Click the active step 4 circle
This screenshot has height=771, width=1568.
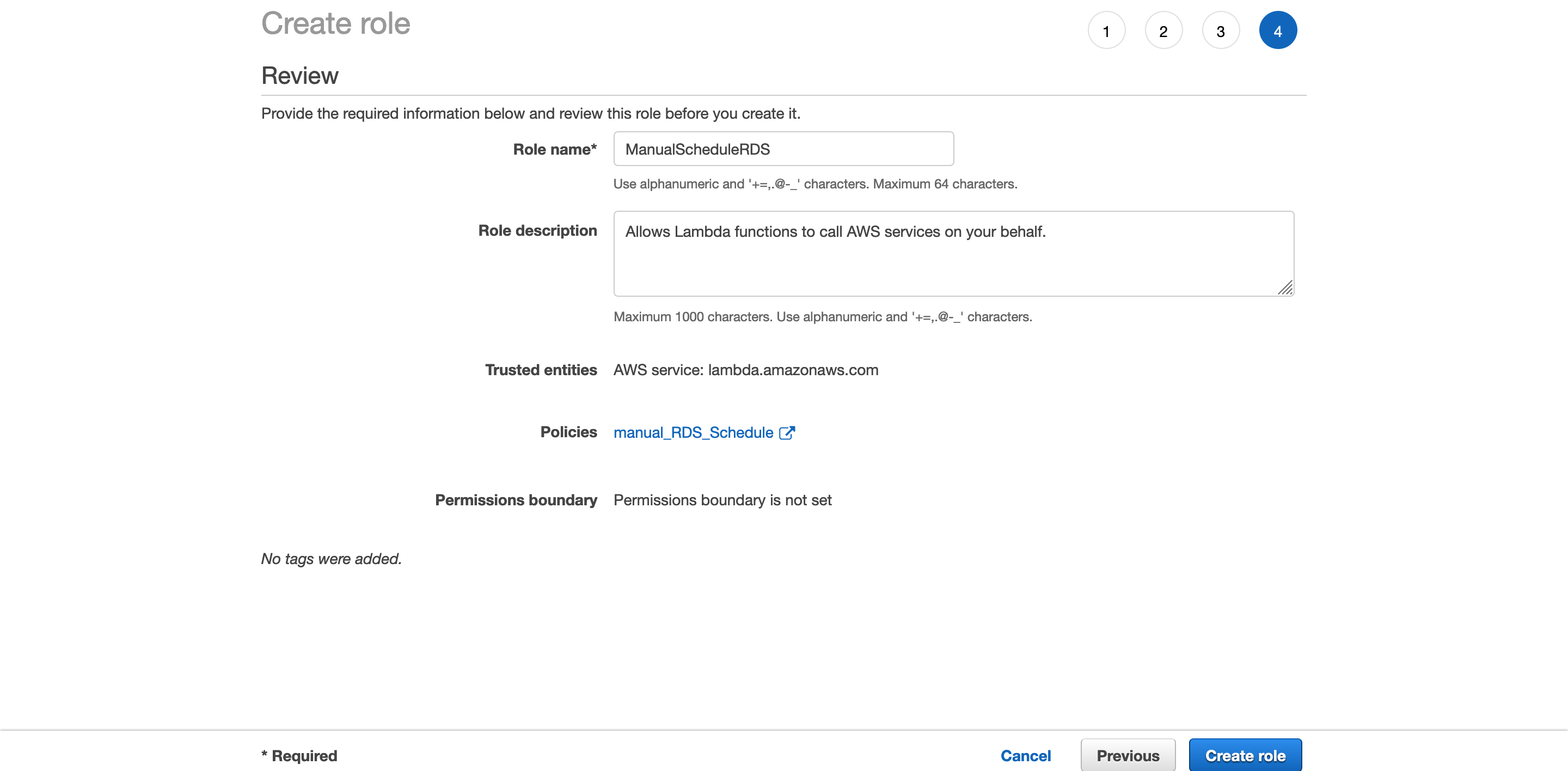pyautogui.click(x=1278, y=30)
